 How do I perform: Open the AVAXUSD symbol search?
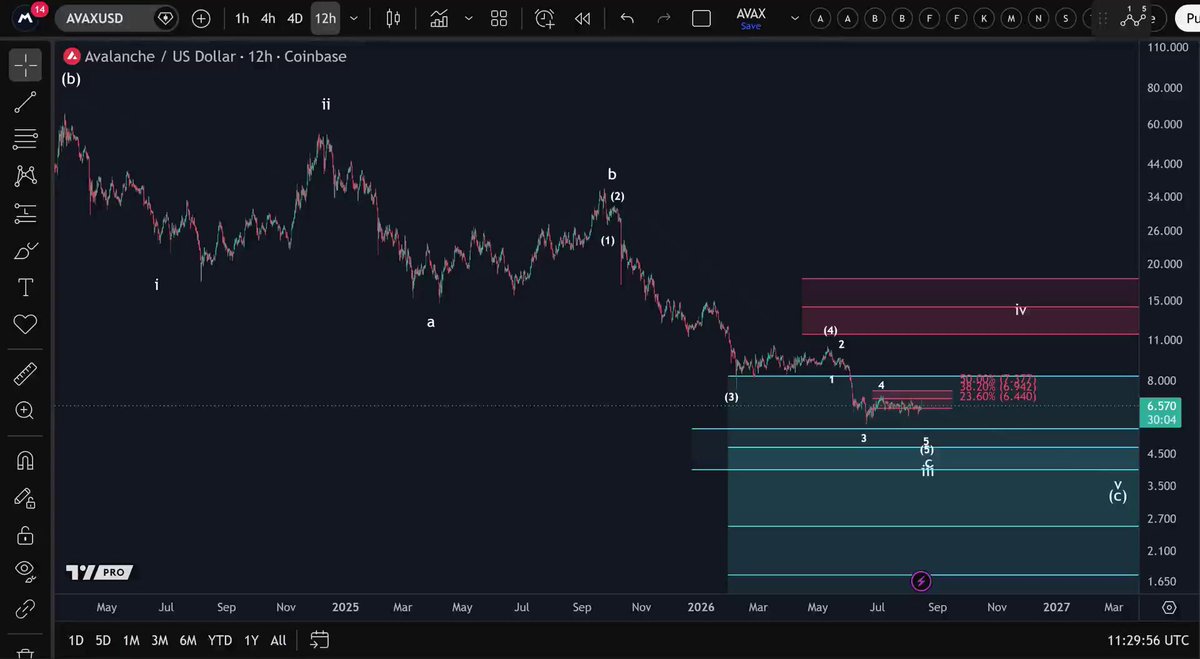(x=104, y=18)
